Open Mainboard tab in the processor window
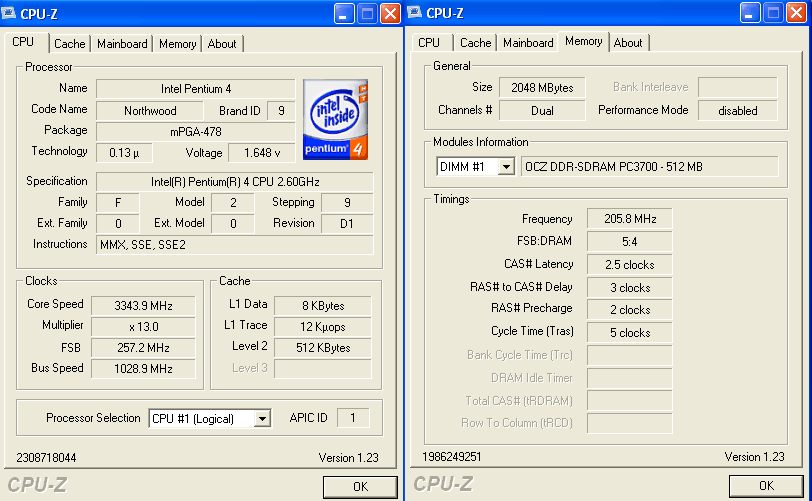Image resolution: width=812 pixels, height=501 pixels. [x=122, y=44]
